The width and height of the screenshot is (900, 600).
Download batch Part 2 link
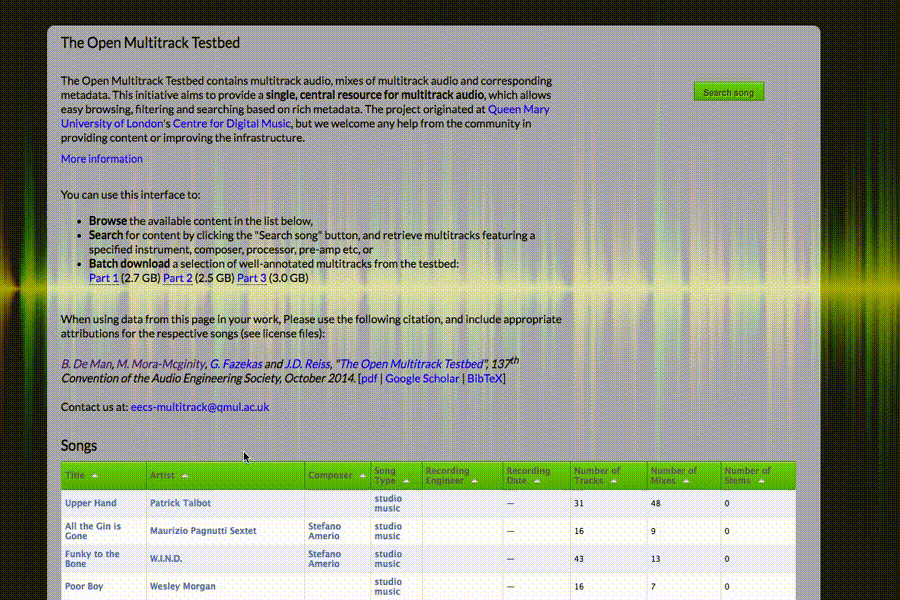pyautogui.click(x=178, y=278)
